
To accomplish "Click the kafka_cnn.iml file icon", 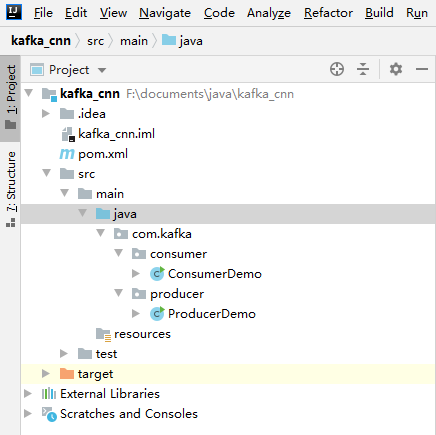I will [x=68, y=134].
